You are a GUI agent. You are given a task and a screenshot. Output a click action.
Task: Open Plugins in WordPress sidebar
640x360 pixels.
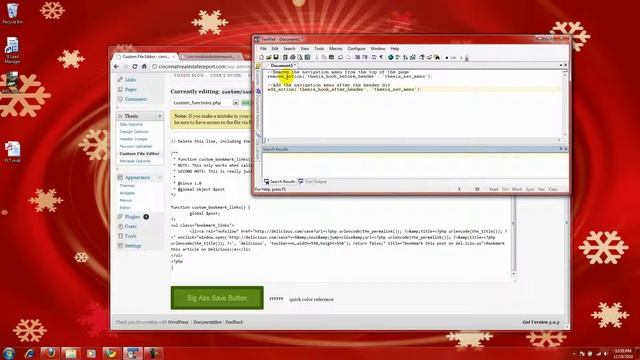coord(132,217)
